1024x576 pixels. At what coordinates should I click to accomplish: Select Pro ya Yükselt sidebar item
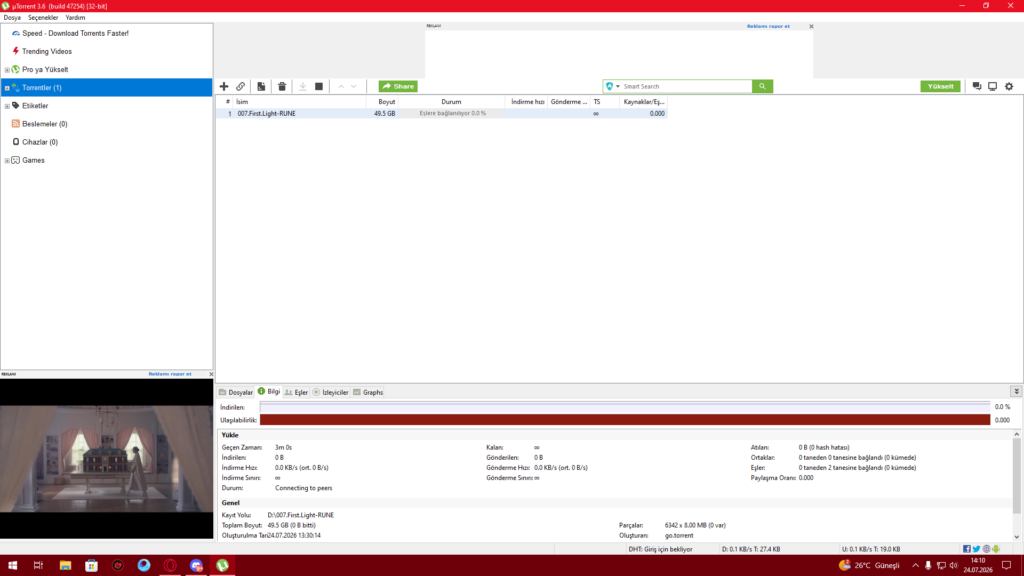(45, 69)
